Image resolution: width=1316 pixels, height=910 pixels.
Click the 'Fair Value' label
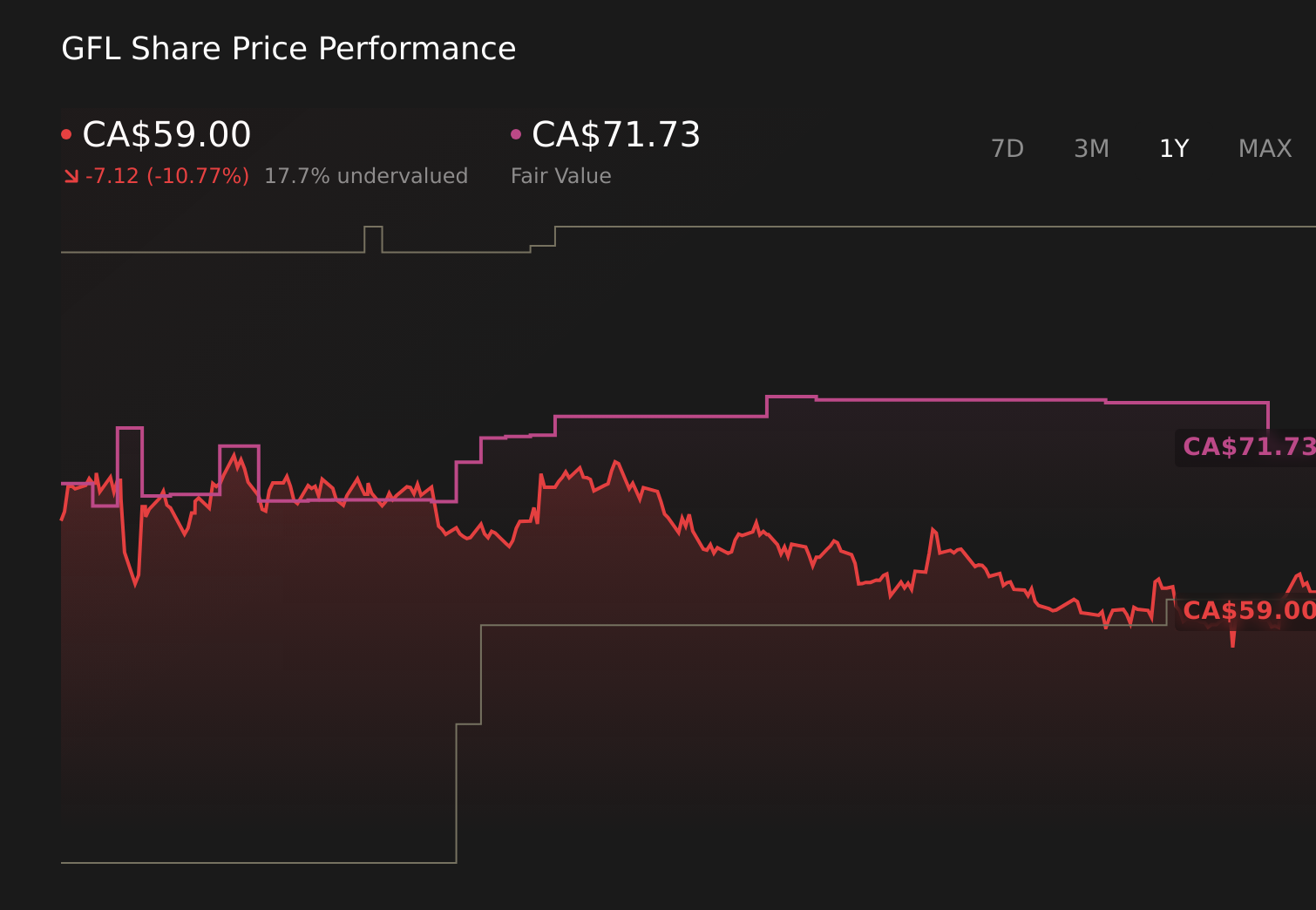561,175
